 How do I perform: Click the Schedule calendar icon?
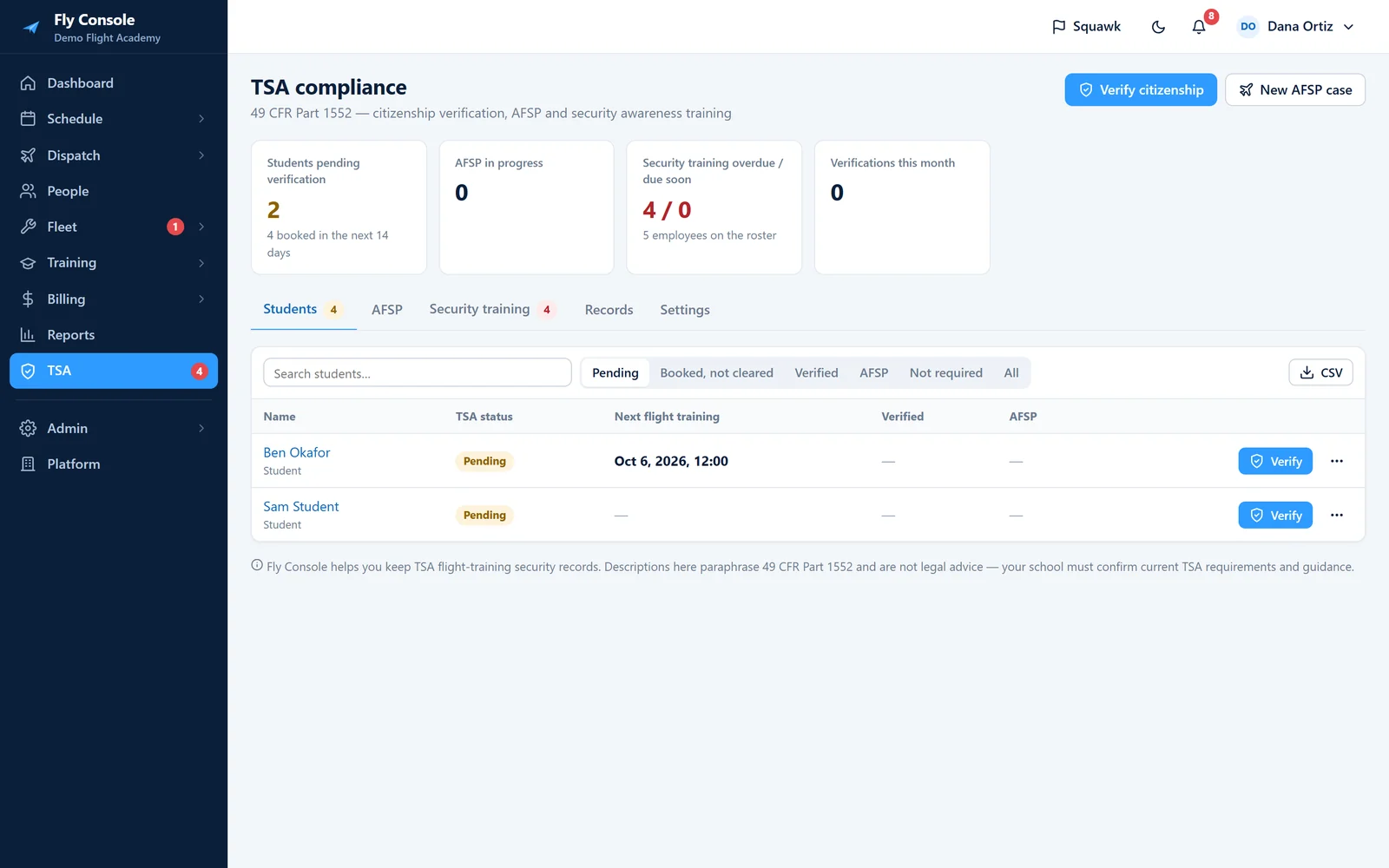28,119
